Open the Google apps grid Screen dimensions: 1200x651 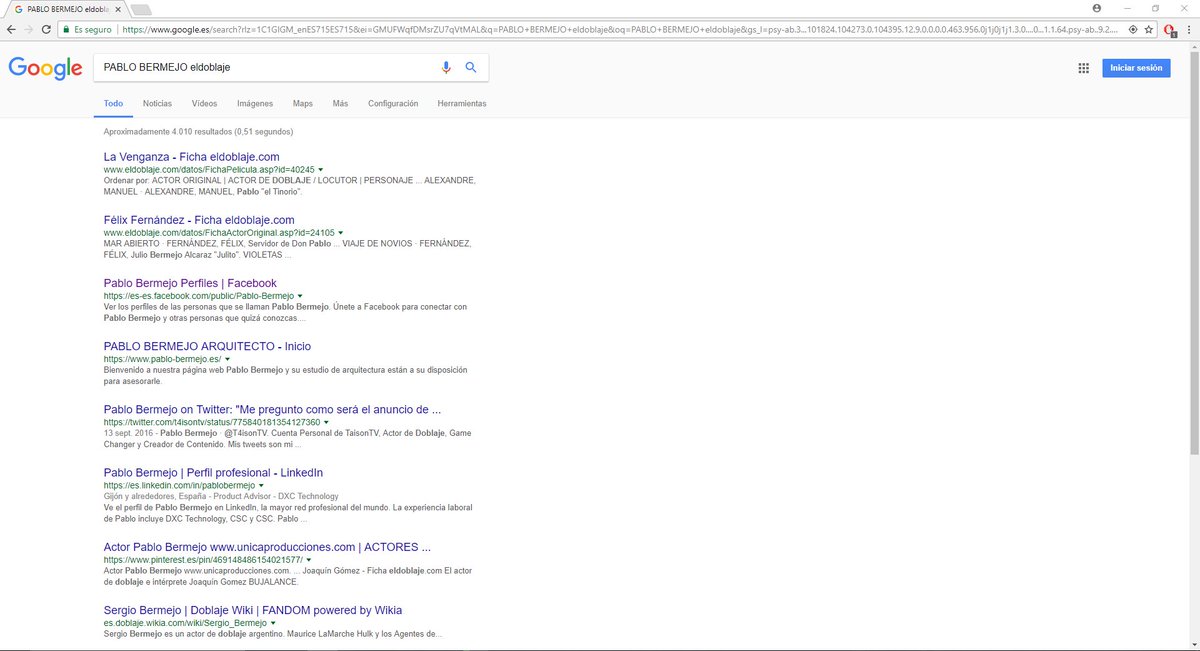coord(1083,68)
